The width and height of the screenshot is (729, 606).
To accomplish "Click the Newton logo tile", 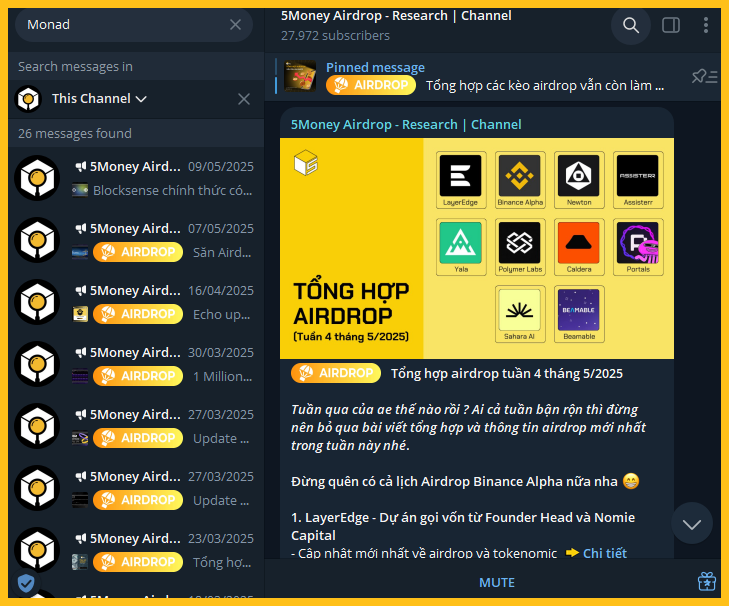I will coord(579,180).
